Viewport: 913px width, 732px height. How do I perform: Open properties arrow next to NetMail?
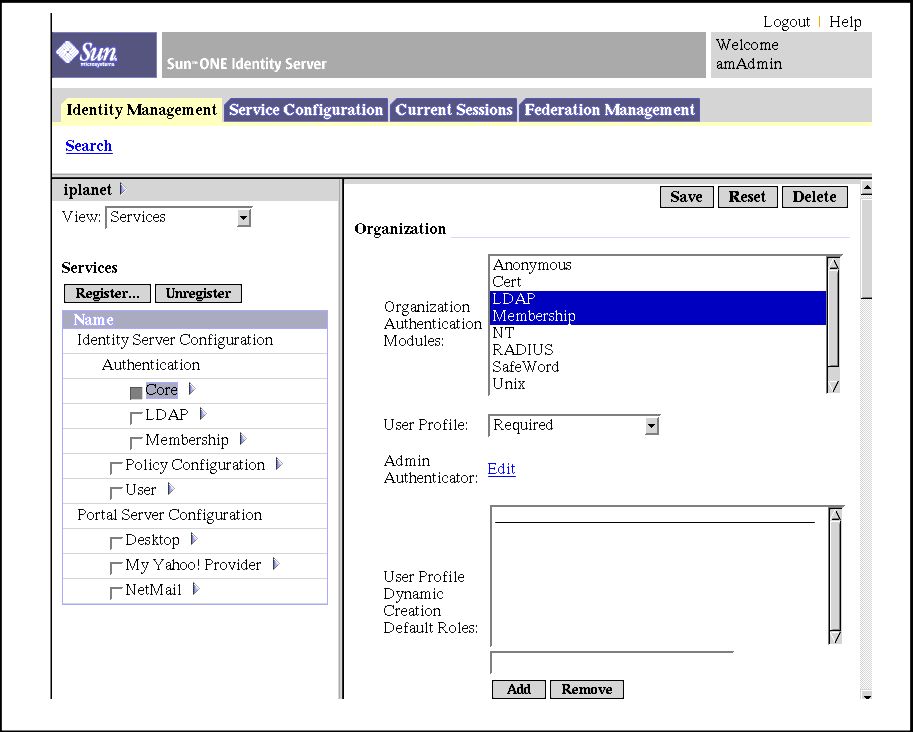coord(196,589)
